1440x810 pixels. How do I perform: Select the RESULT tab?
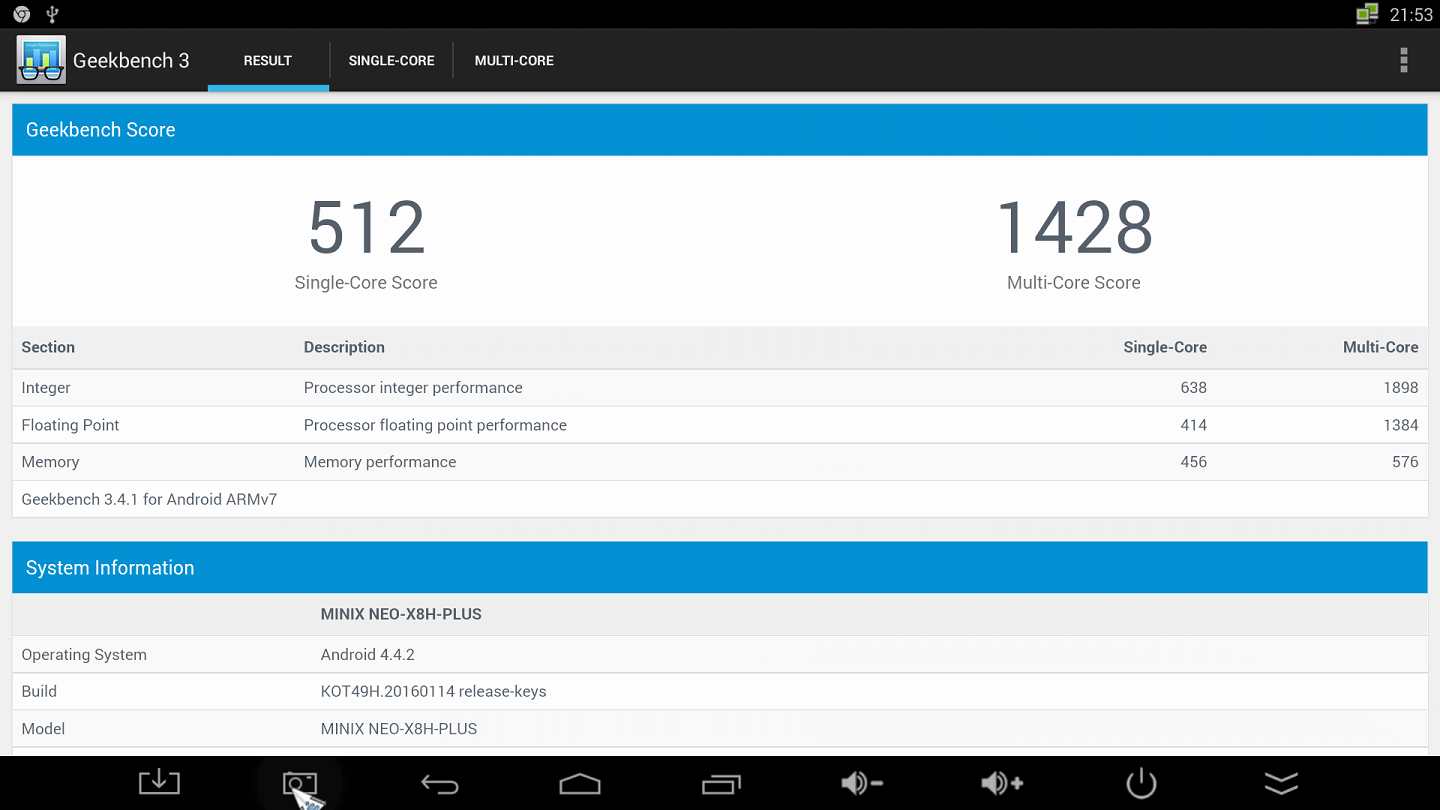[x=268, y=60]
